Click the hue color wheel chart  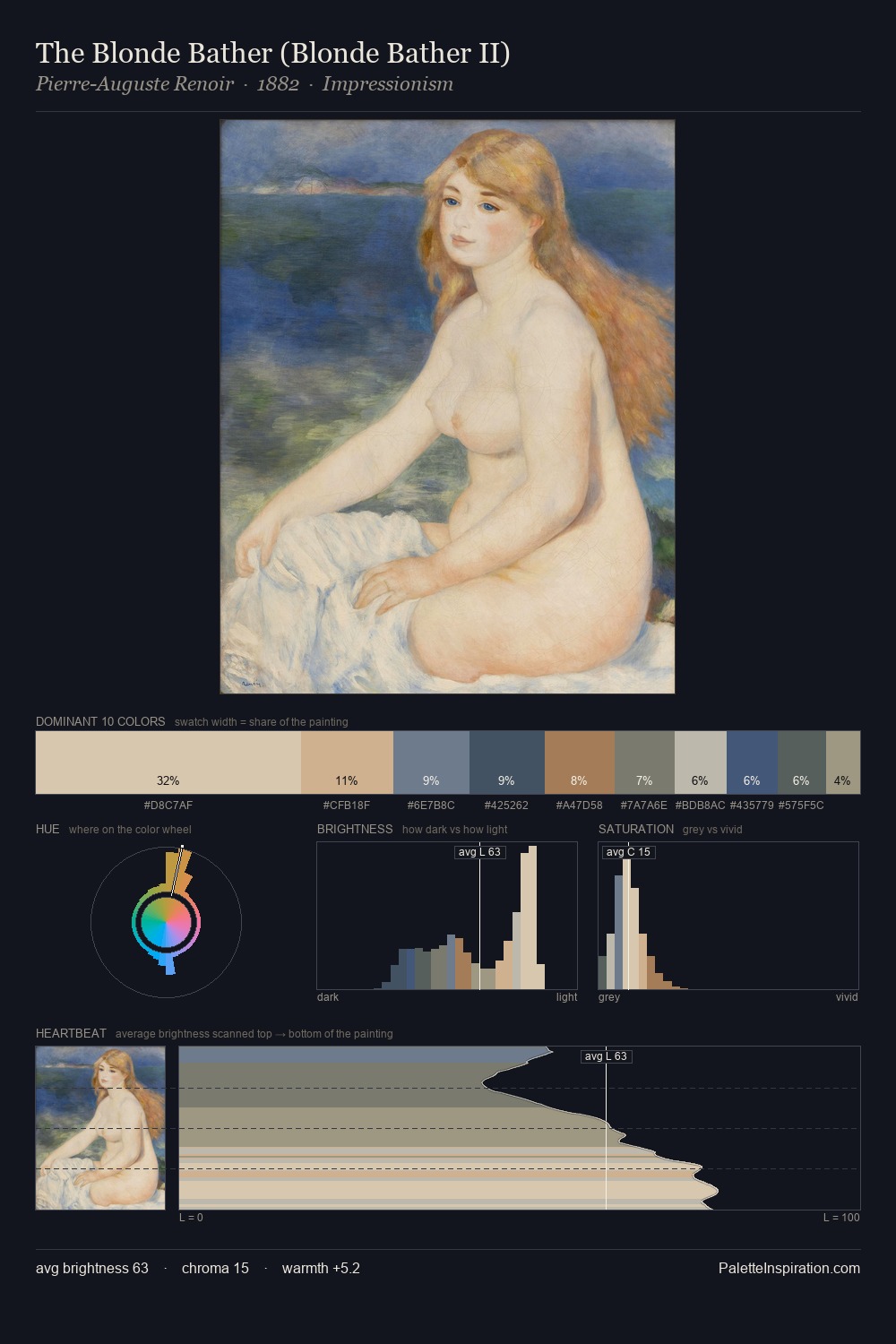[167, 922]
